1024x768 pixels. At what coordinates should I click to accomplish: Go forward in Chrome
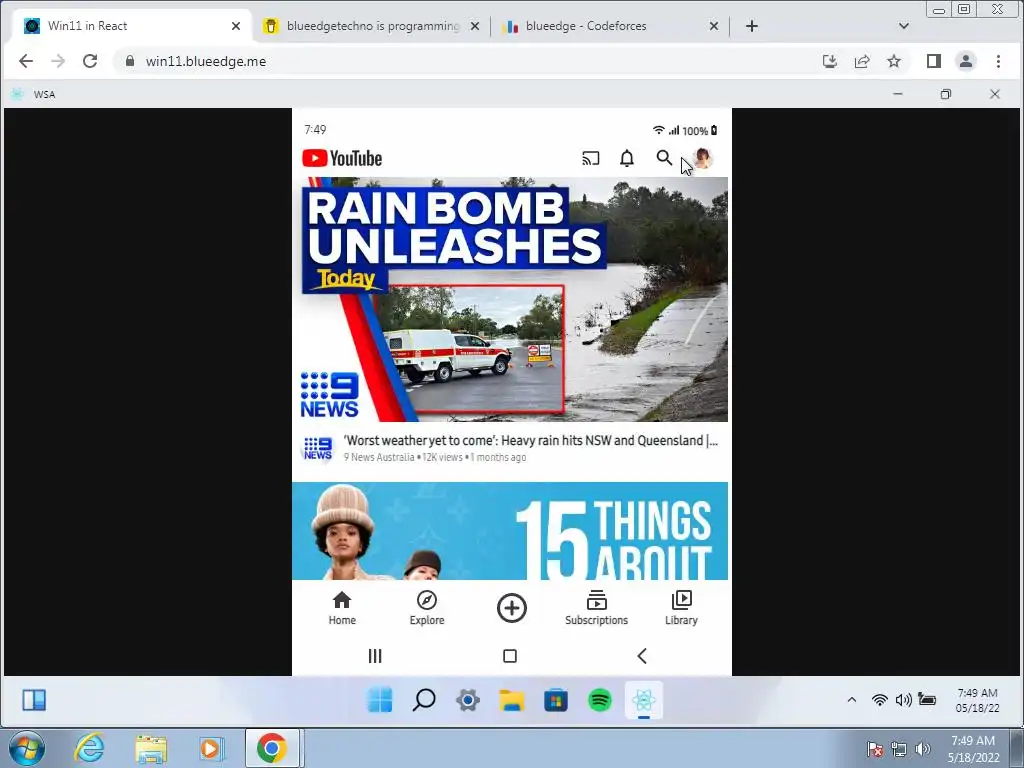[x=57, y=61]
